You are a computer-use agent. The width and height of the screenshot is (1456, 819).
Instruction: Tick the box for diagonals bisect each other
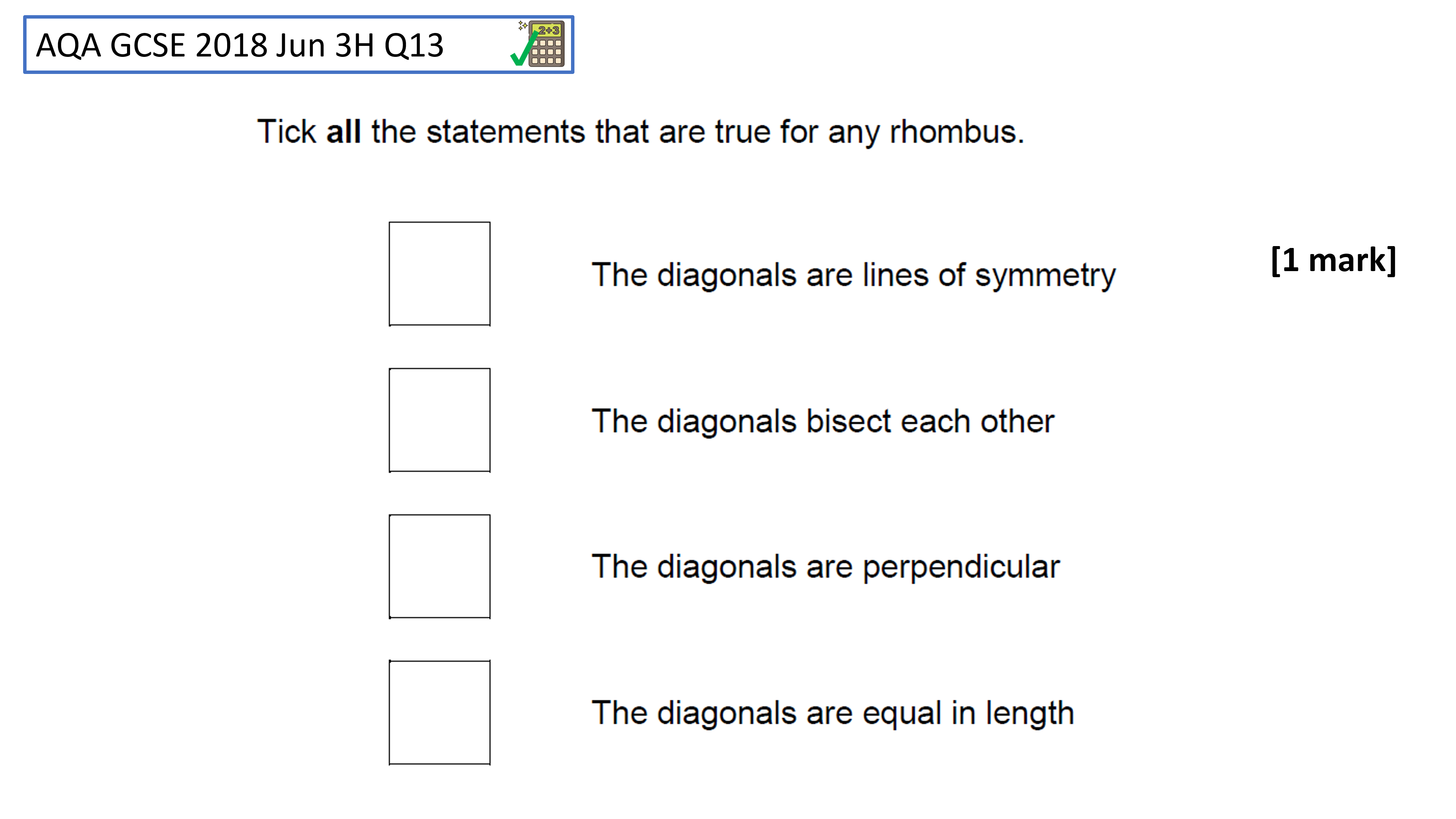coord(439,420)
